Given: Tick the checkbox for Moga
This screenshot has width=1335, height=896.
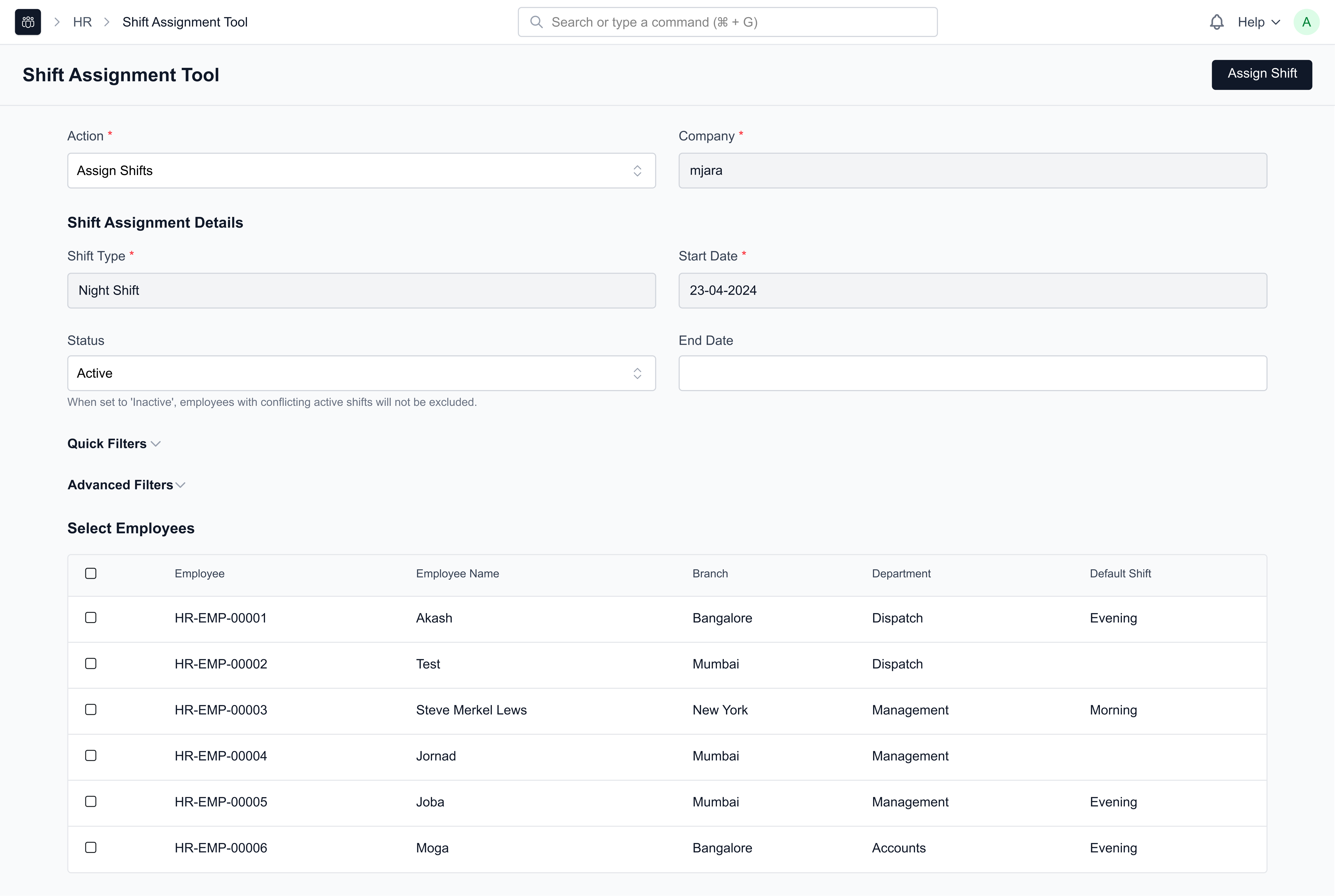Looking at the screenshot, I should (x=91, y=847).
